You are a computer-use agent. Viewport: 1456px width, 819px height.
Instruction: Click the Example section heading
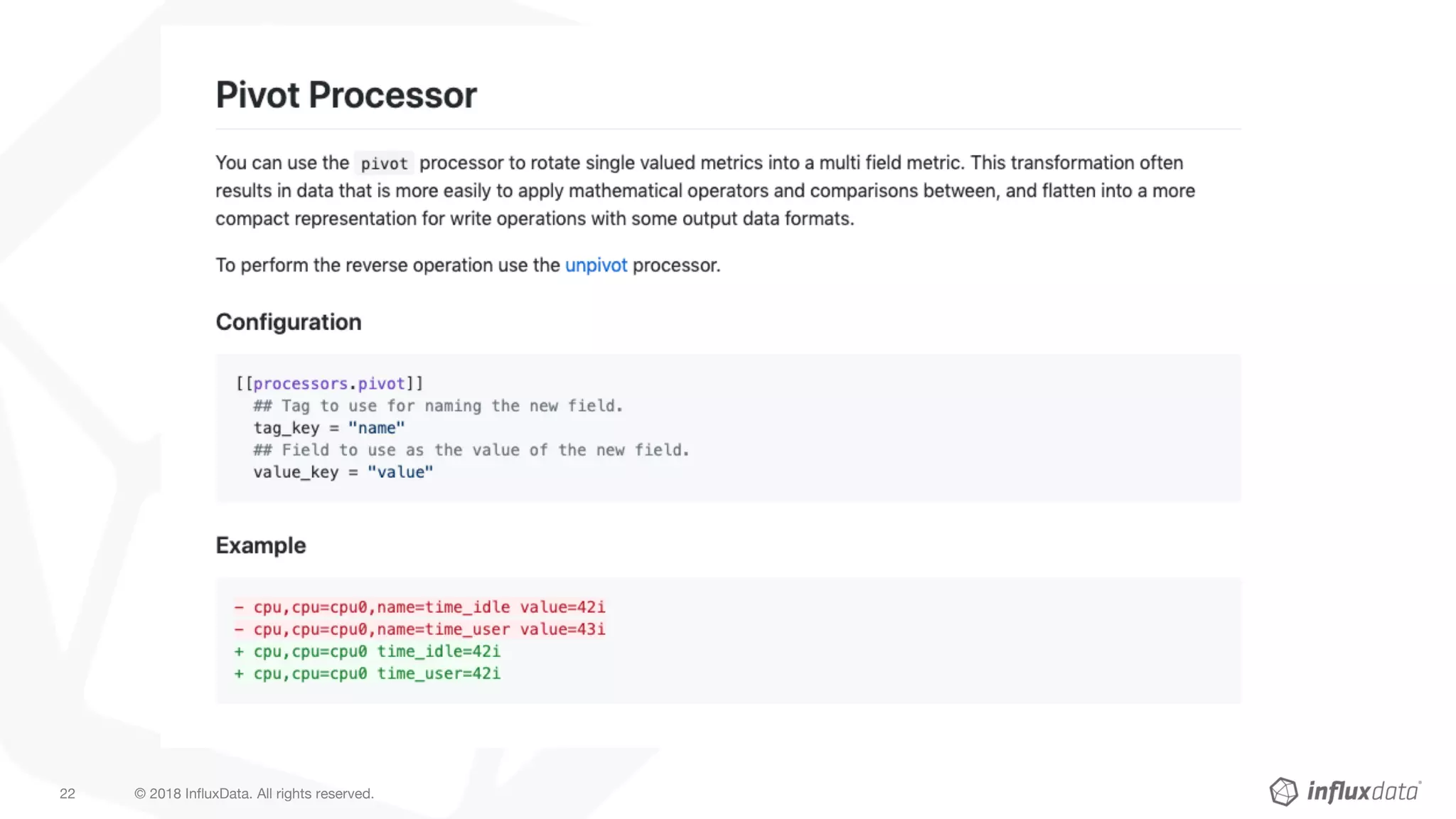[x=261, y=545]
